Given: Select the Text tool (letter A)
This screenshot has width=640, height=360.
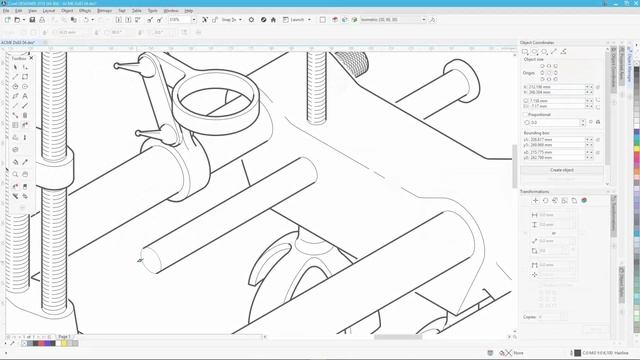Looking at the screenshot, I should pyautogui.click(x=25, y=96).
